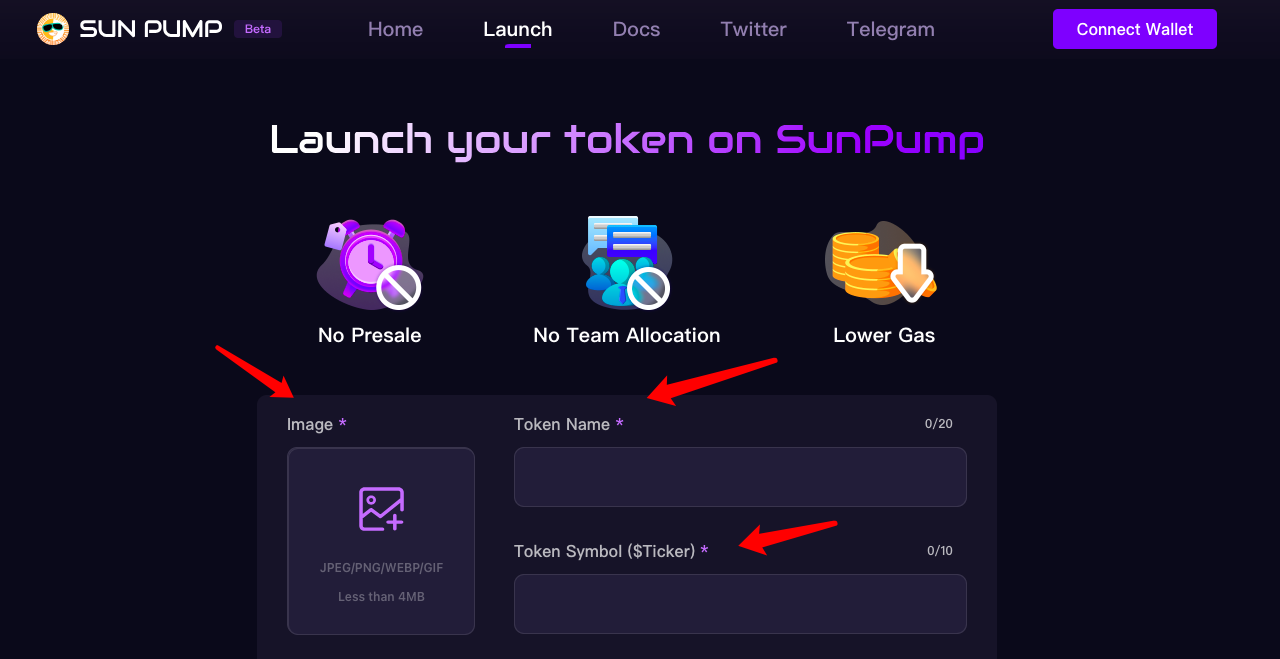Select the Launch tab
Viewport: 1280px width, 659px height.
click(x=517, y=29)
